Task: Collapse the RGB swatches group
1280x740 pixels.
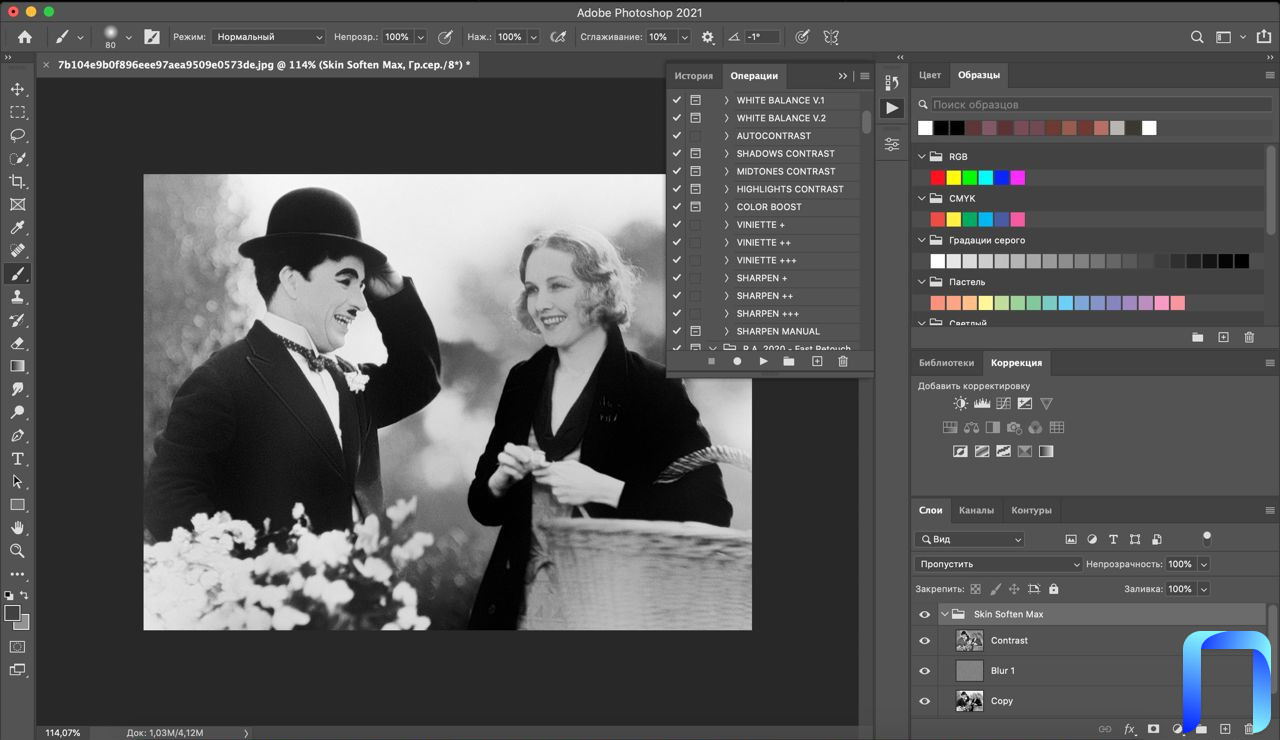Action: click(922, 157)
